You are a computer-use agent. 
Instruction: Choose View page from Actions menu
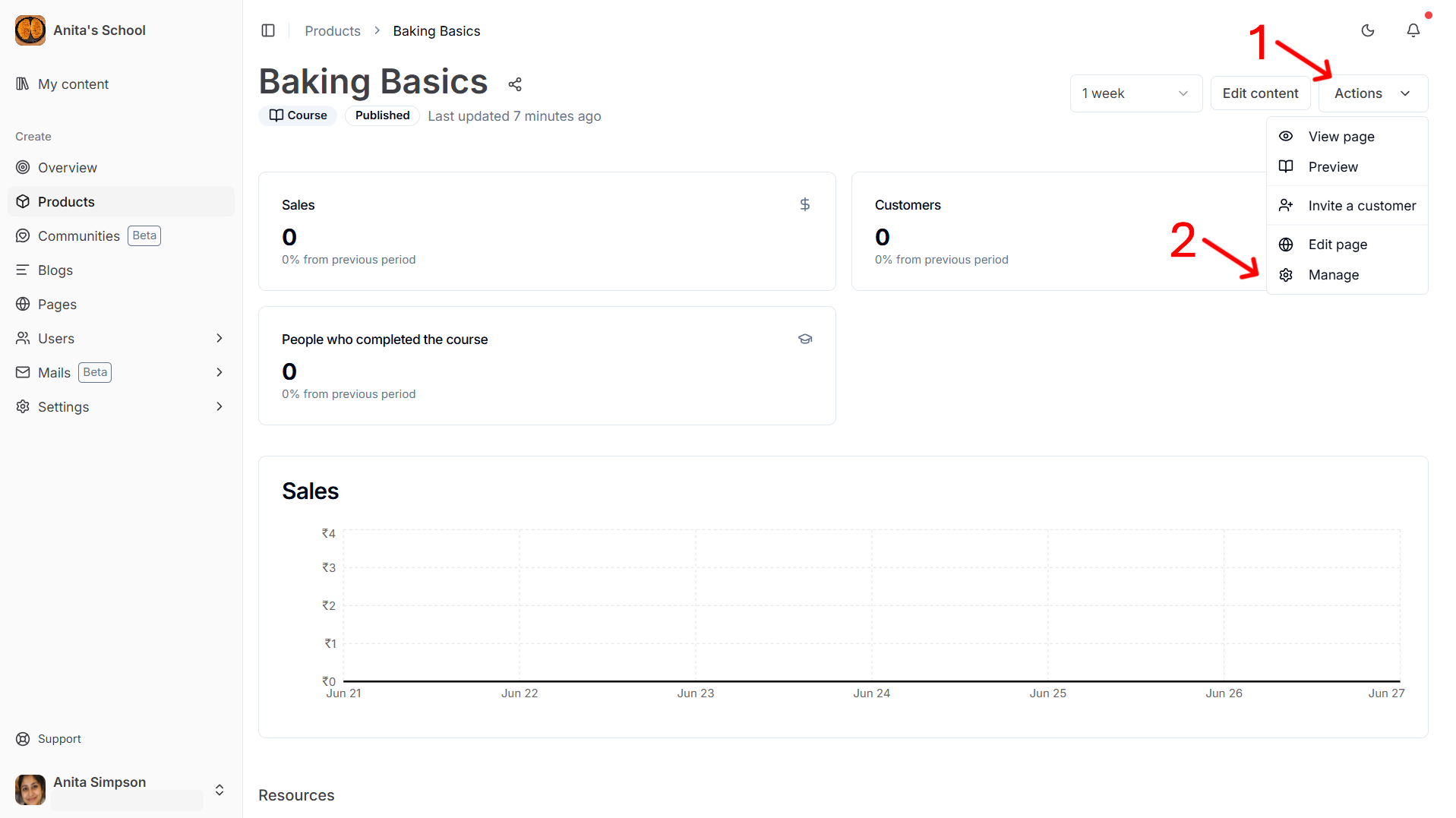click(1347, 137)
